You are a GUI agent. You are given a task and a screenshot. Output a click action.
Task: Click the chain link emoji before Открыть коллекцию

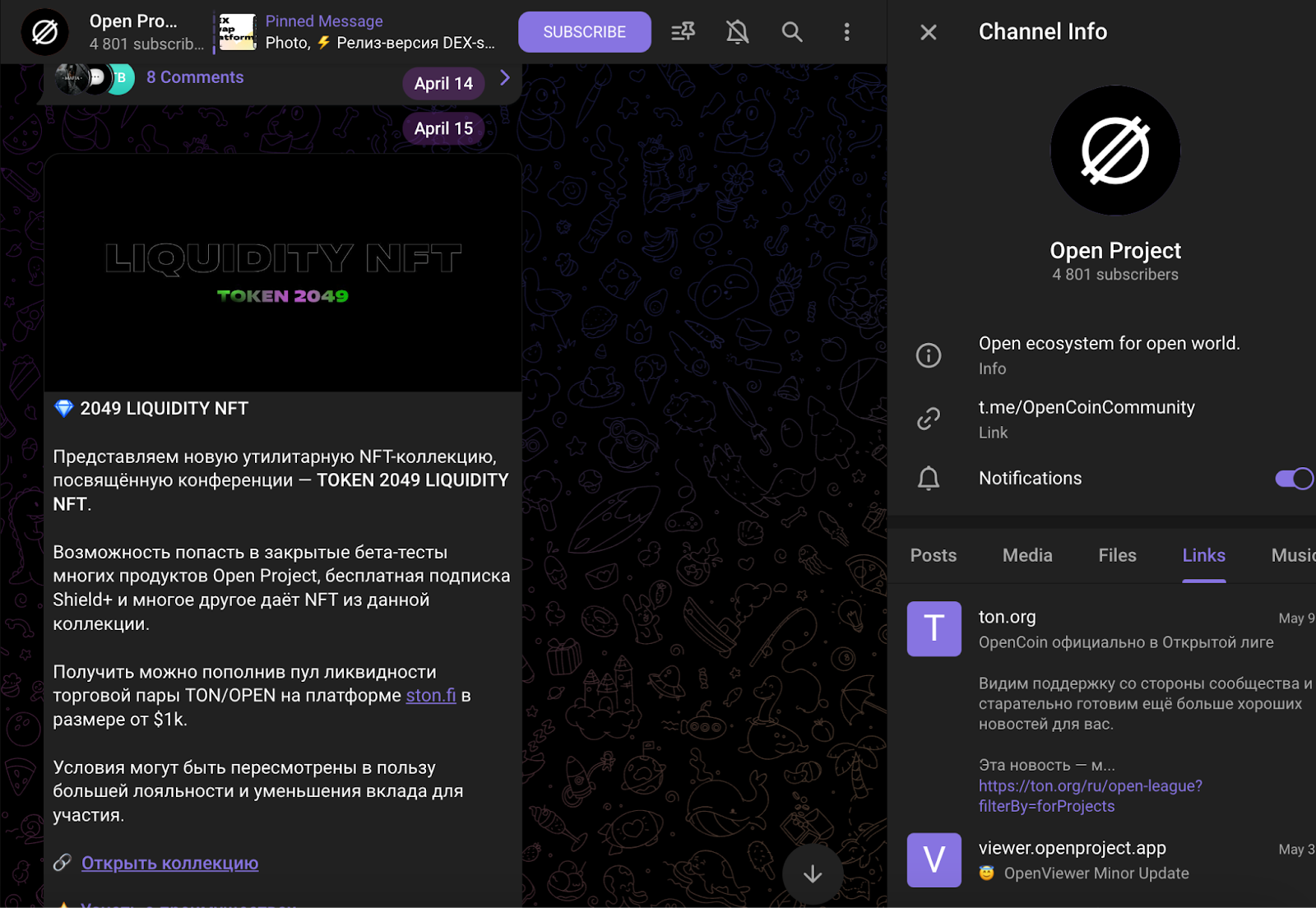(x=63, y=863)
